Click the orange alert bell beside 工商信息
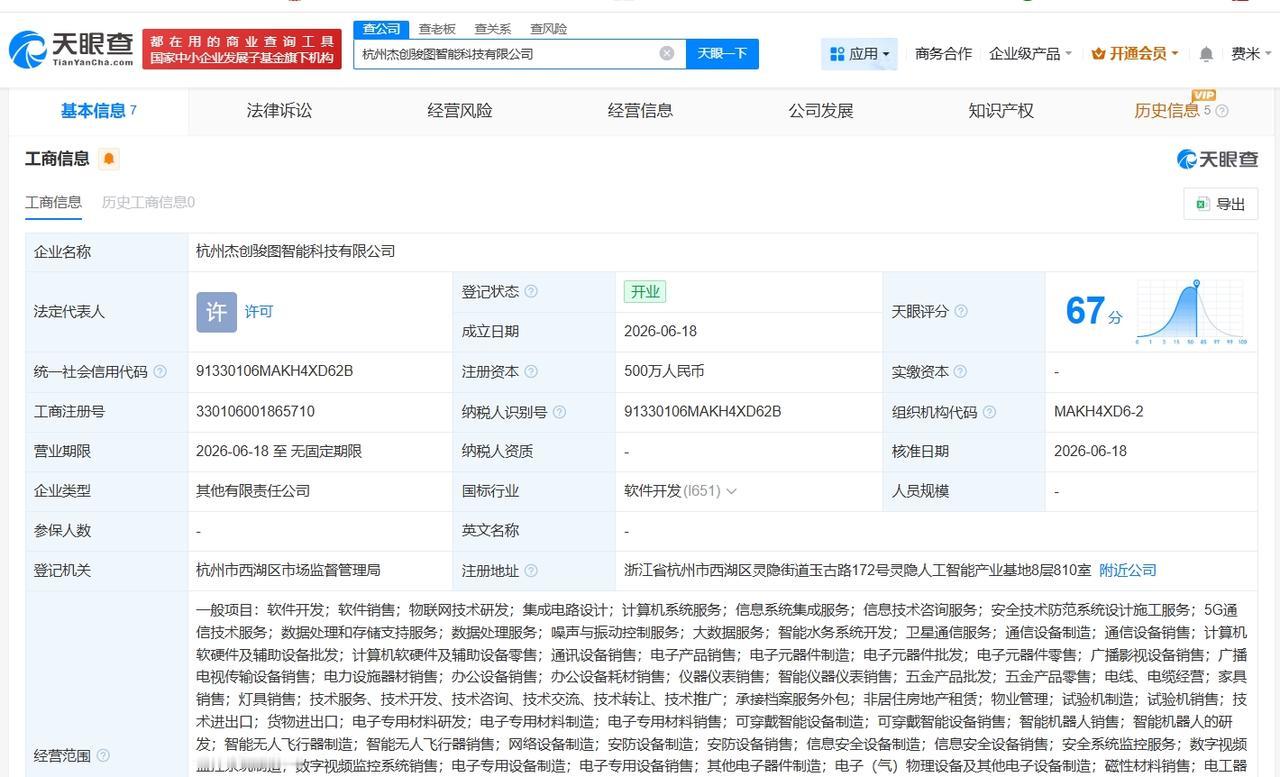Image resolution: width=1280 pixels, height=777 pixels. [108, 158]
